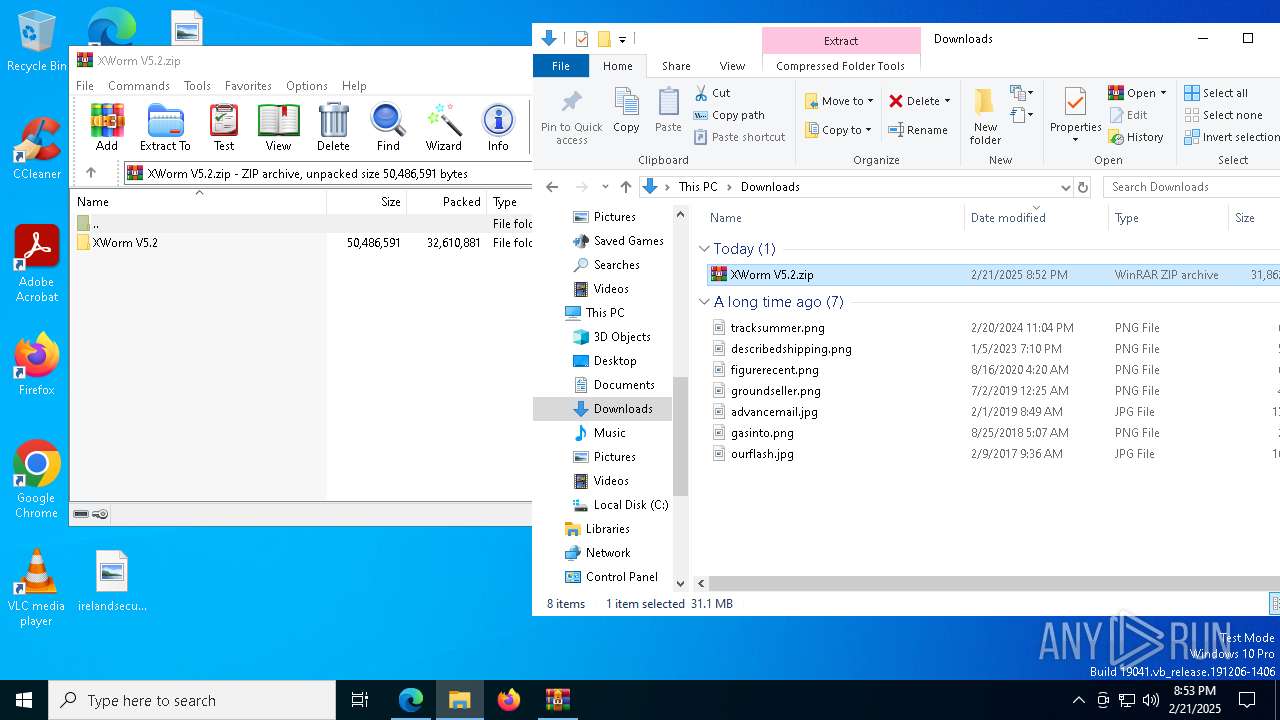
Task: Open the Explorer File tab
Action: point(561,66)
